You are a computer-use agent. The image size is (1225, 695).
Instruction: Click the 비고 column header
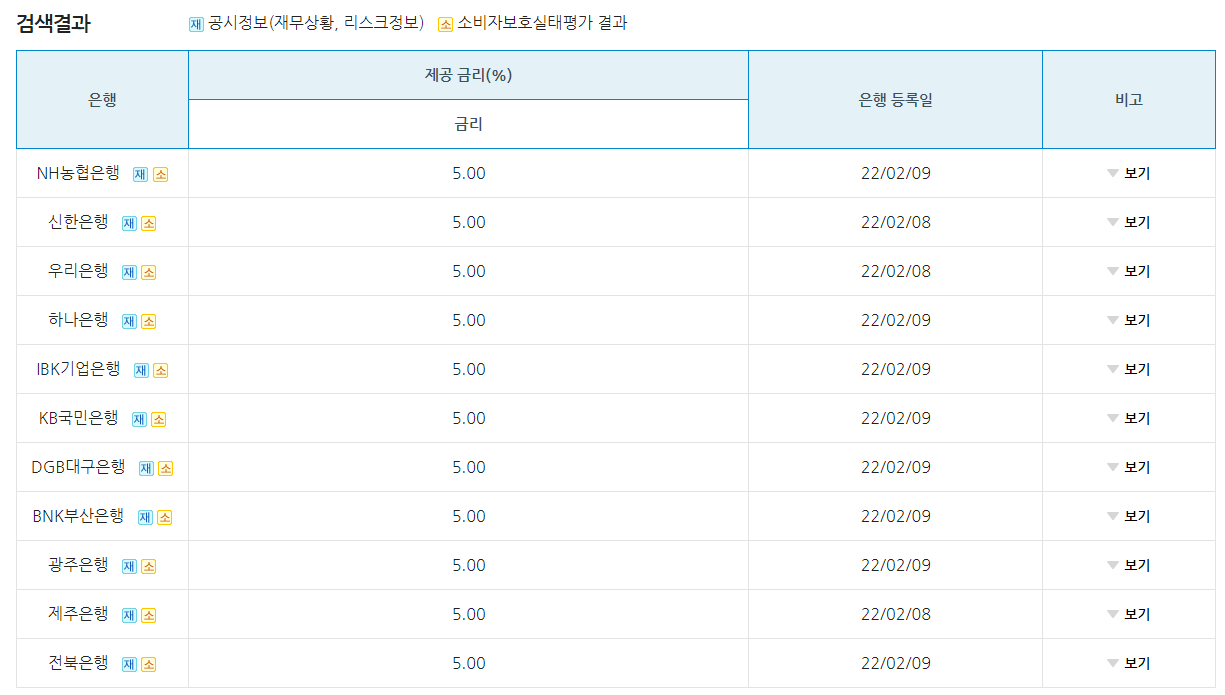click(x=1129, y=100)
